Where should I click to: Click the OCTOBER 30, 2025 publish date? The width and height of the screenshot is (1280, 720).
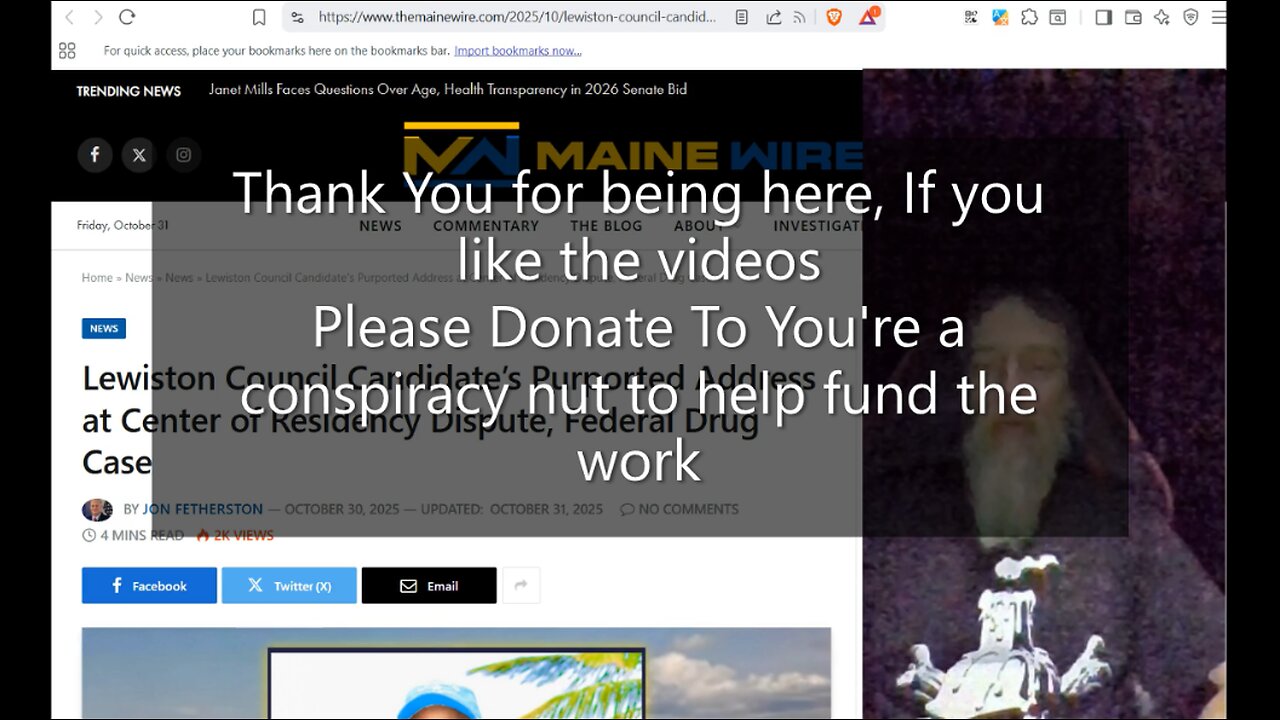pyautogui.click(x=341, y=509)
